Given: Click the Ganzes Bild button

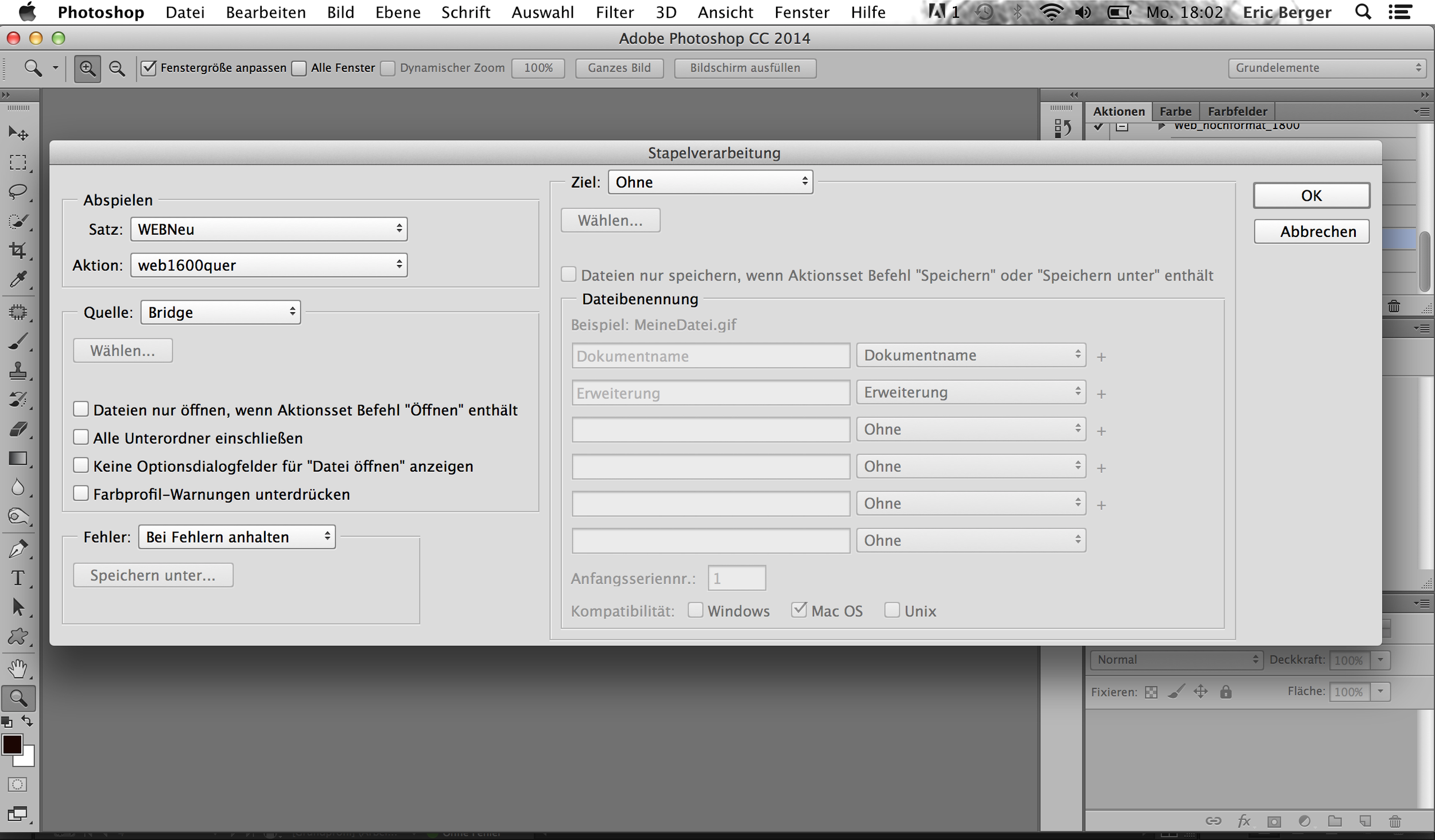Looking at the screenshot, I should click(x=619, y=68).
